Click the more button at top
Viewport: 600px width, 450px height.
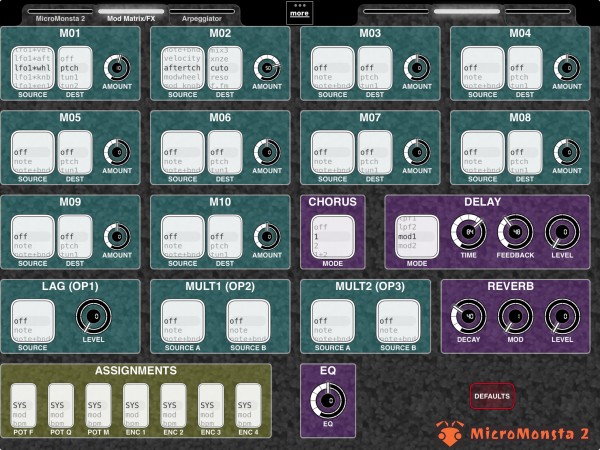click(x=299, y=13)
